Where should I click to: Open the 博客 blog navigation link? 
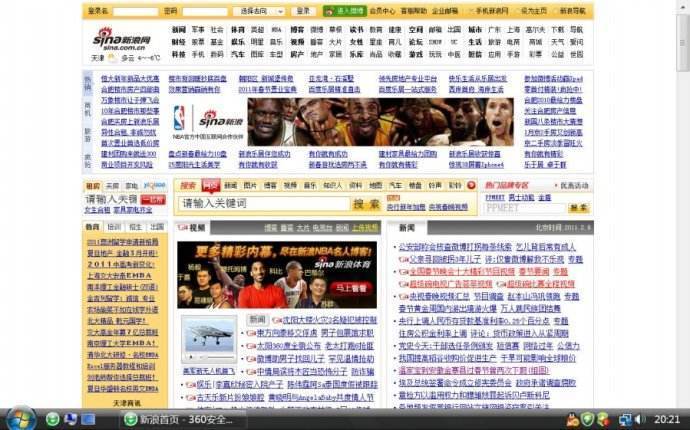coord(297,30)
